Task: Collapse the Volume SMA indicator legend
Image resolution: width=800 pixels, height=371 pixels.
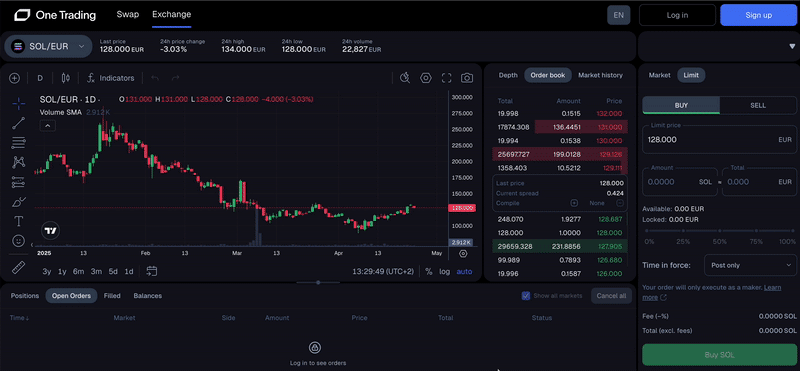Action: 47,125
